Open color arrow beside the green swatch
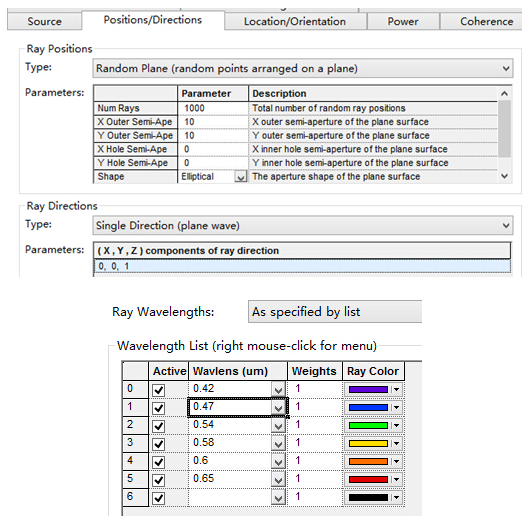Image resolution: width=530 pixels, height=524 pixels. pos(396,425)
